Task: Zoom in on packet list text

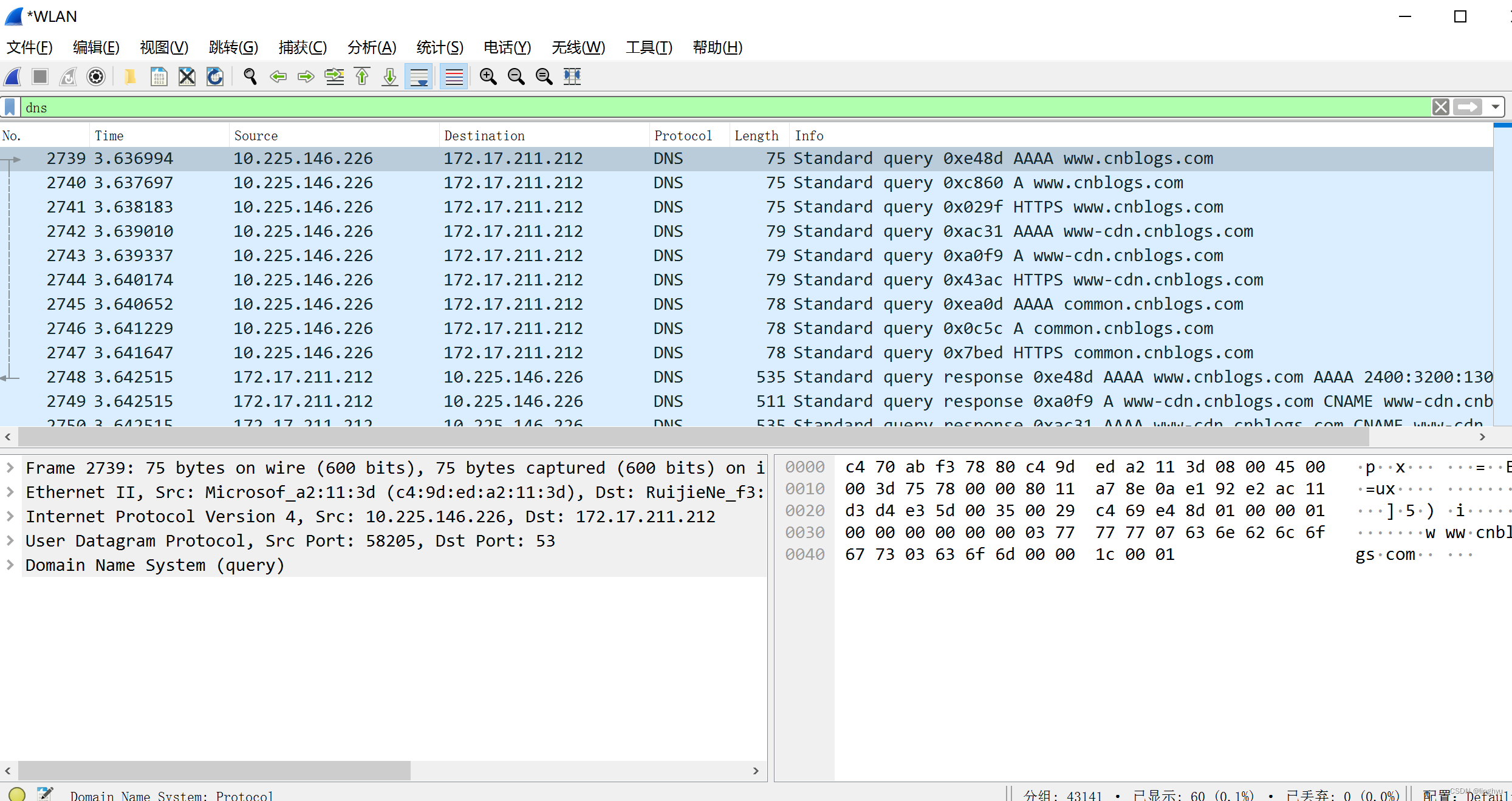Action: [488, 77]
